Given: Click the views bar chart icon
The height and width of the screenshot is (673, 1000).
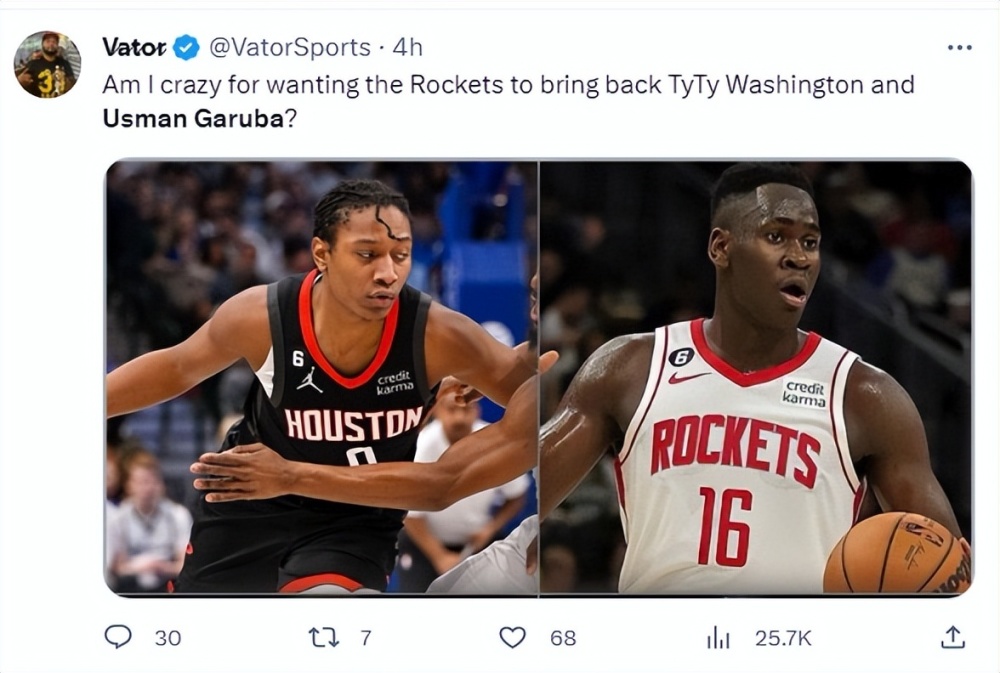Looking at the screenshot, I should 719,637.
